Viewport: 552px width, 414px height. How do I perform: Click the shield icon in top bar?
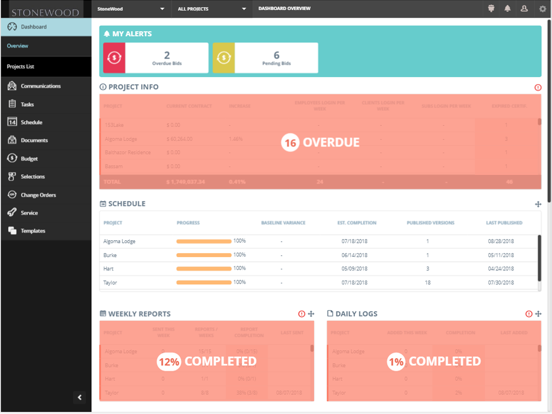491,9
